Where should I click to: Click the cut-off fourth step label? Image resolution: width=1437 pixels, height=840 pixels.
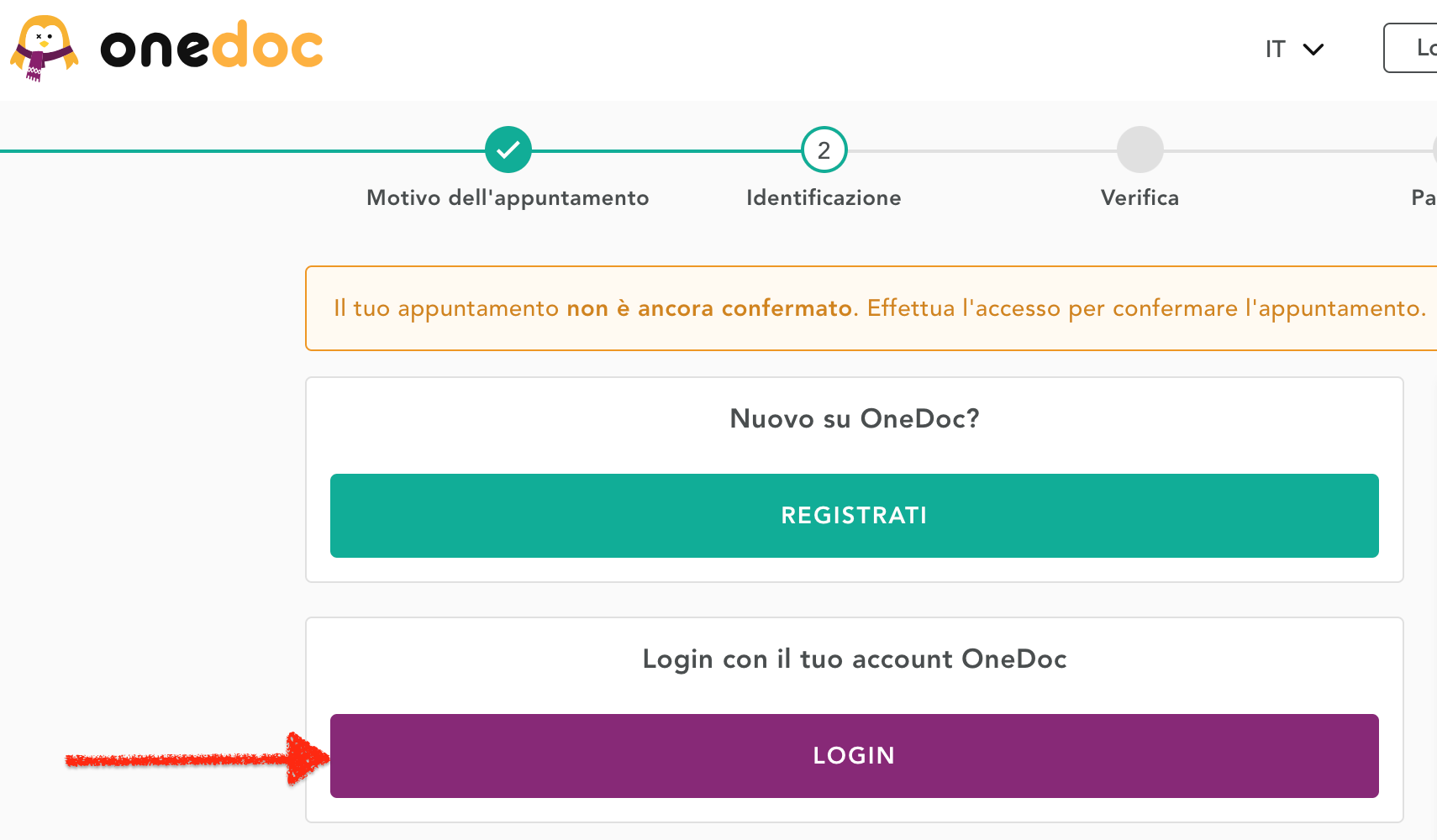click(1424, 198)
